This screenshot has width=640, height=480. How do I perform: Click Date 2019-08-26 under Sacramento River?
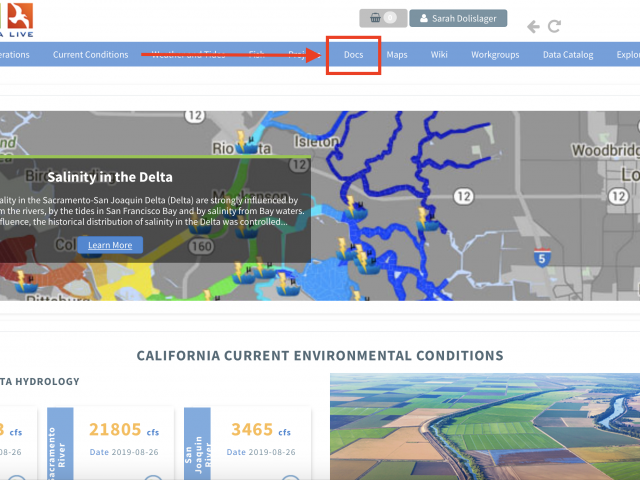point(124,452)
